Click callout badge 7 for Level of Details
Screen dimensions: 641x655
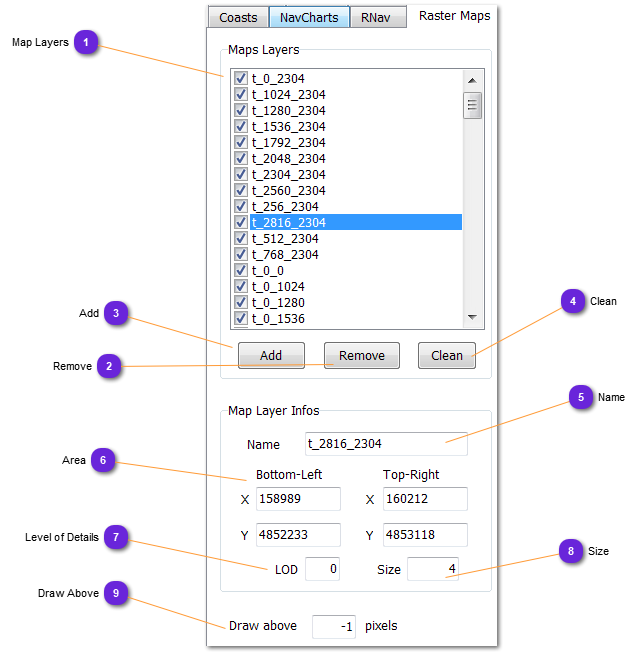point(116,538)
